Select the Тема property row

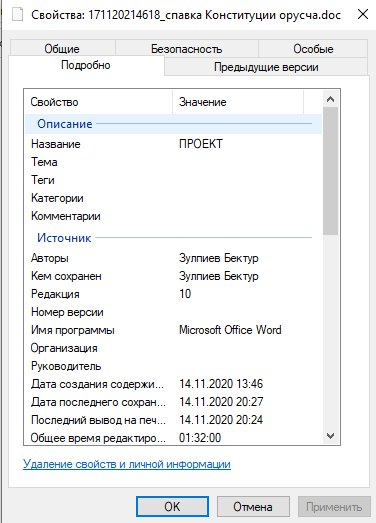pyautogui.click(x=173, y=162)
